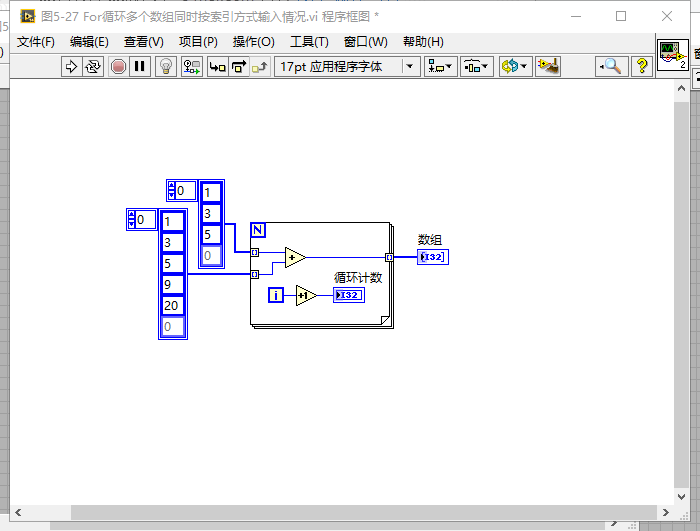
Task: Click the VI connector icon pane
Action: click(673, 55)
